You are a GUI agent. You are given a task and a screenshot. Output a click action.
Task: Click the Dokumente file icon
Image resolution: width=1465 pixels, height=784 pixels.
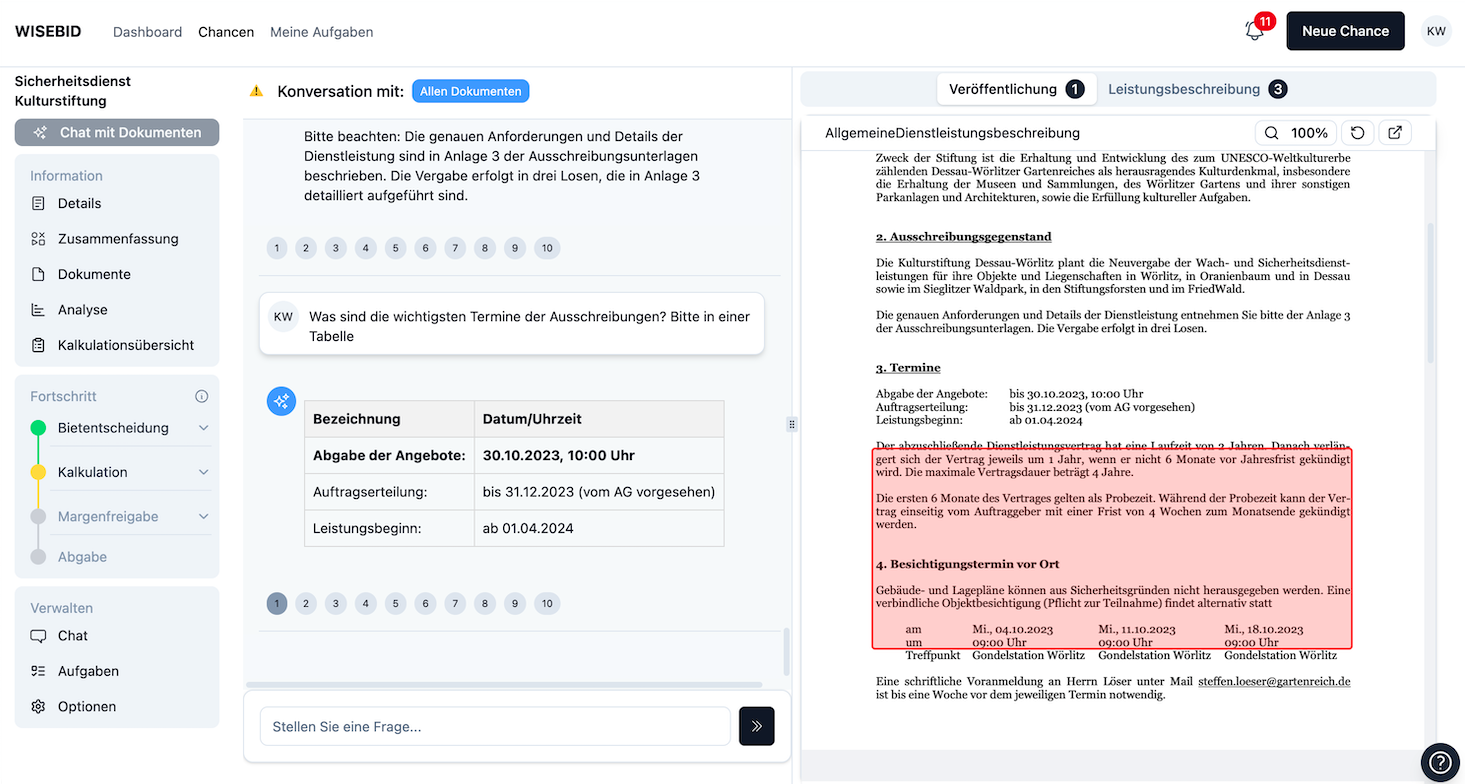38,274
